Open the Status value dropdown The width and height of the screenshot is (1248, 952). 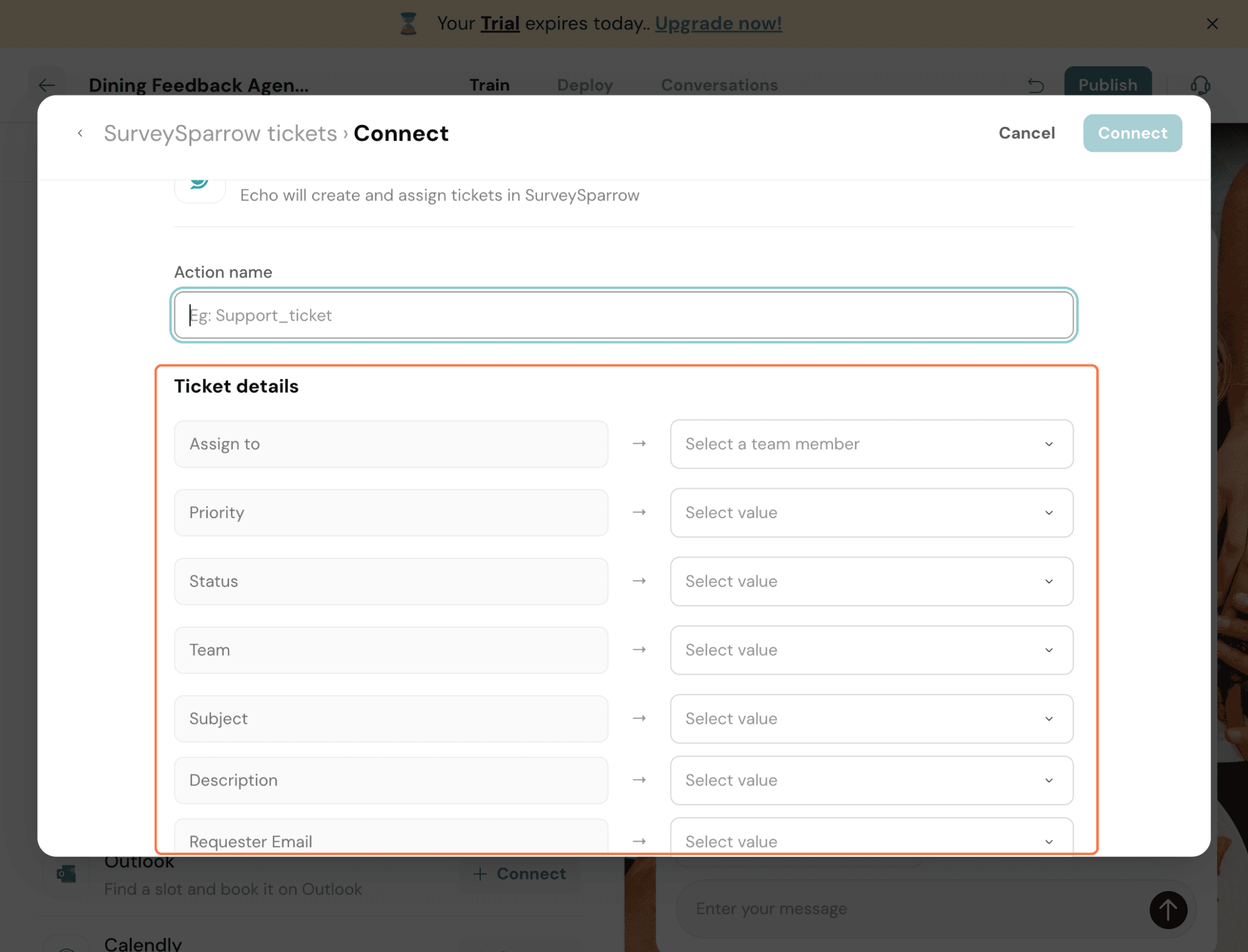(871, 581)
